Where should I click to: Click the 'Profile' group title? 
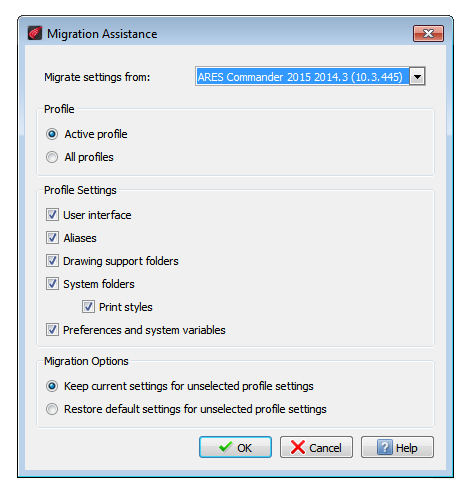59,109
